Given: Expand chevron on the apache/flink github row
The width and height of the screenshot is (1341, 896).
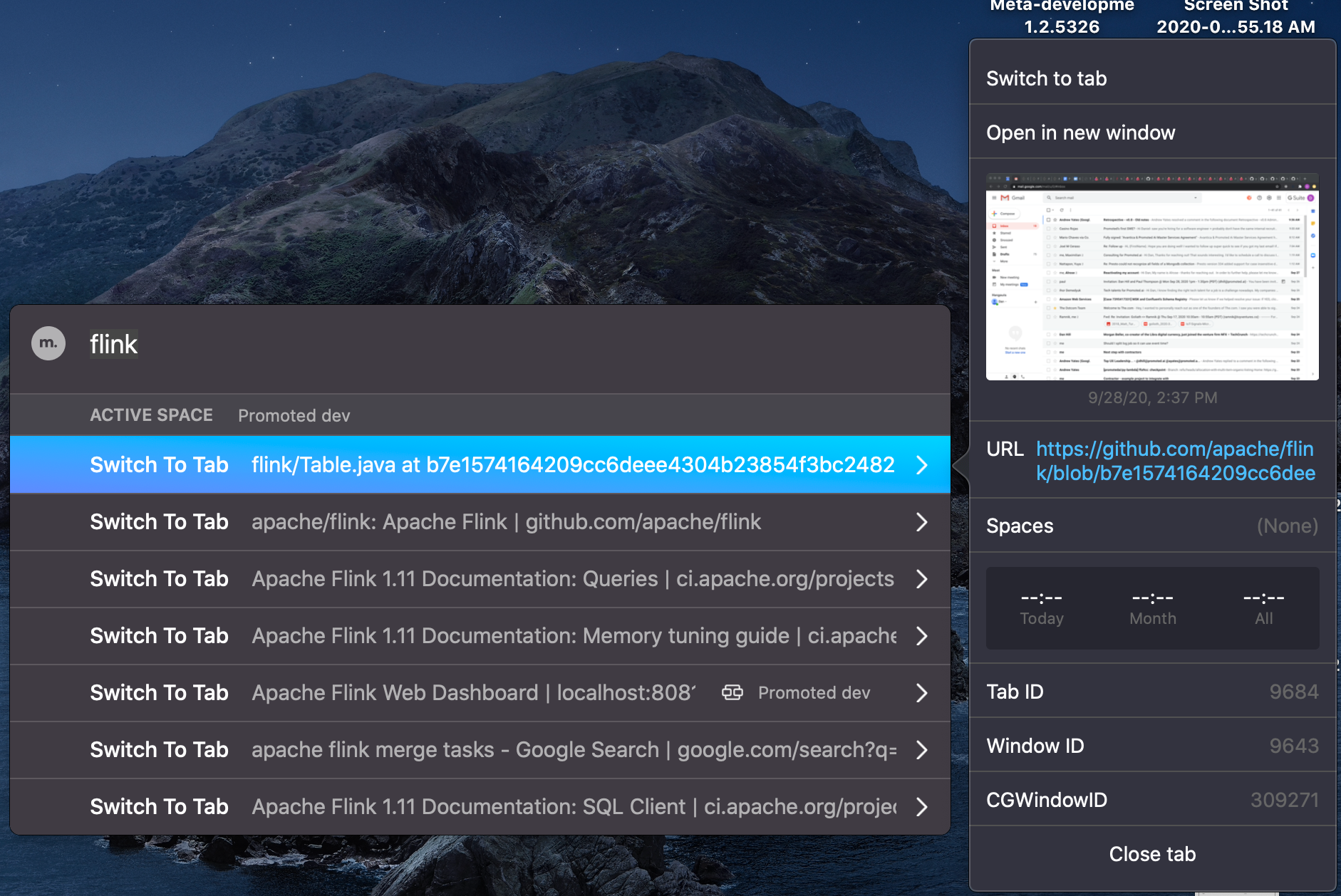Looking at the screenshot, I should (922, 522).
